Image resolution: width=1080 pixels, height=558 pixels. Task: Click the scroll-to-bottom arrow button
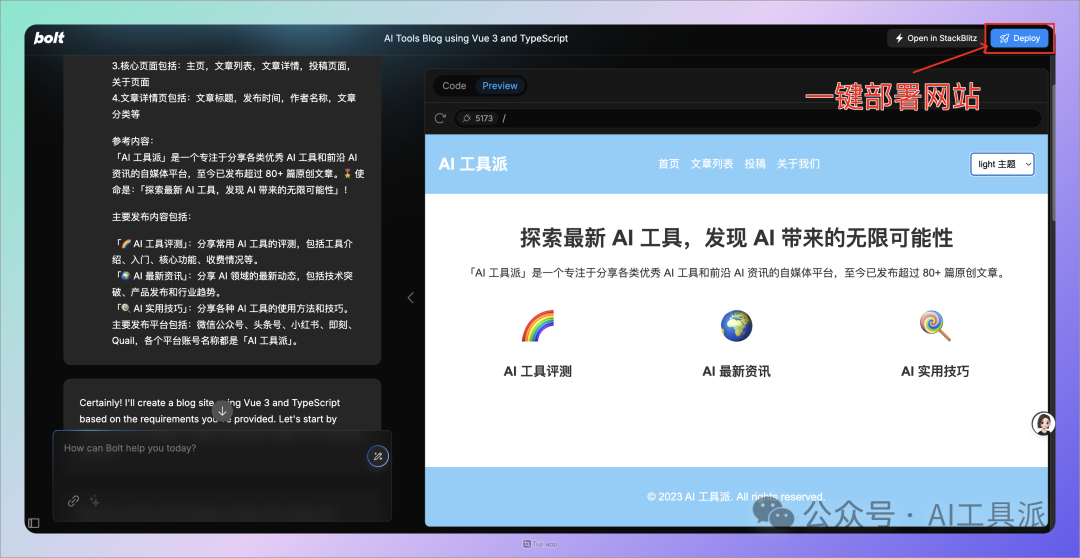pos(222,411)
